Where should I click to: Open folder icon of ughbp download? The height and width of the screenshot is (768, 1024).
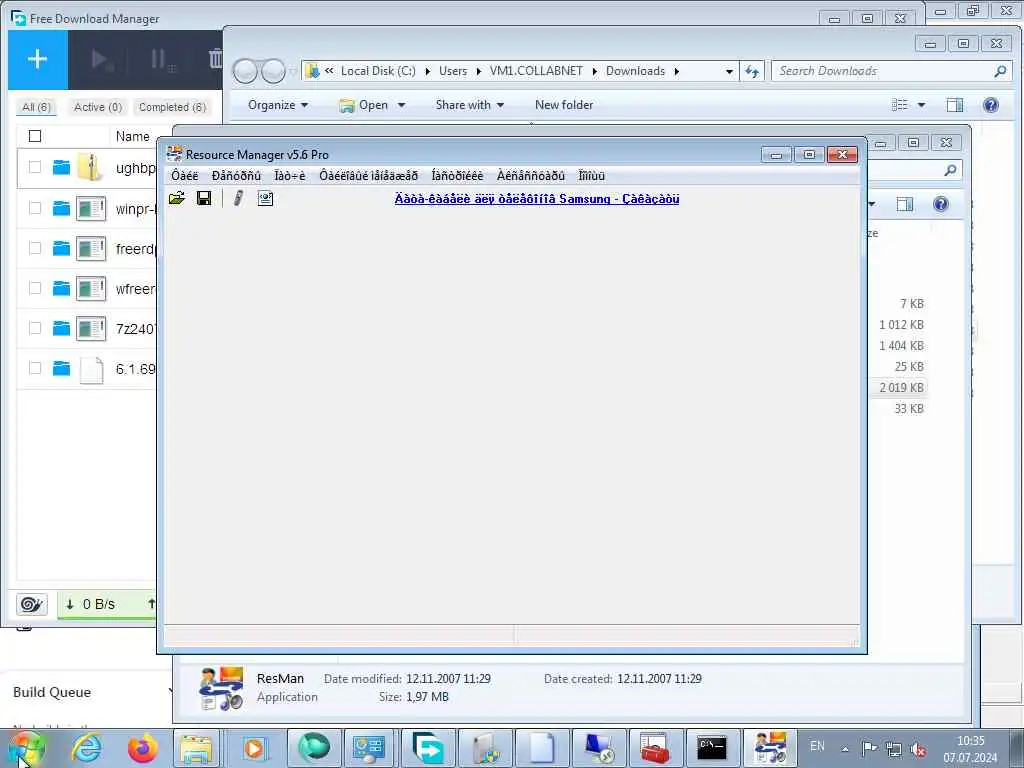(x=61, y=168)
